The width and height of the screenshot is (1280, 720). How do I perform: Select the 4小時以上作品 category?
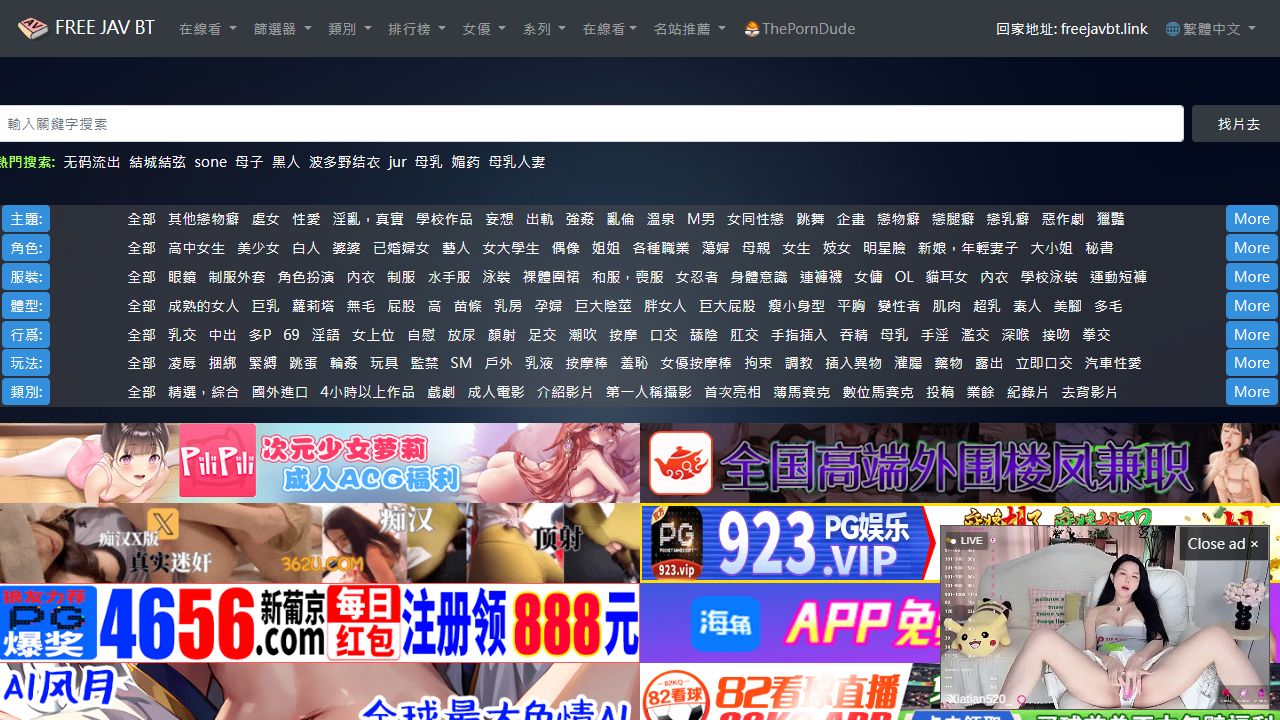click(367, 392)
